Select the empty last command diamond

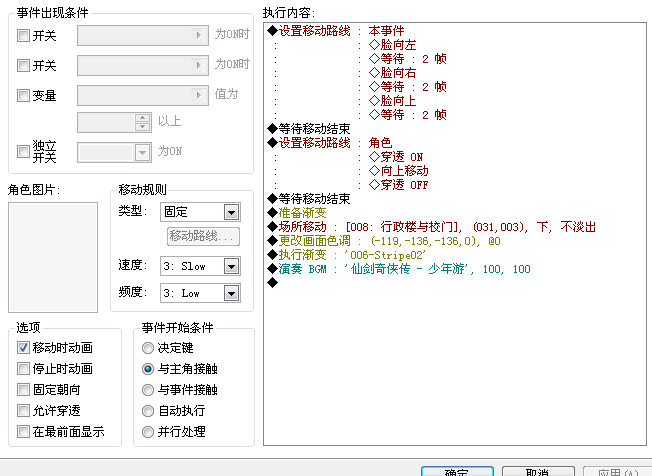(273, 283)
